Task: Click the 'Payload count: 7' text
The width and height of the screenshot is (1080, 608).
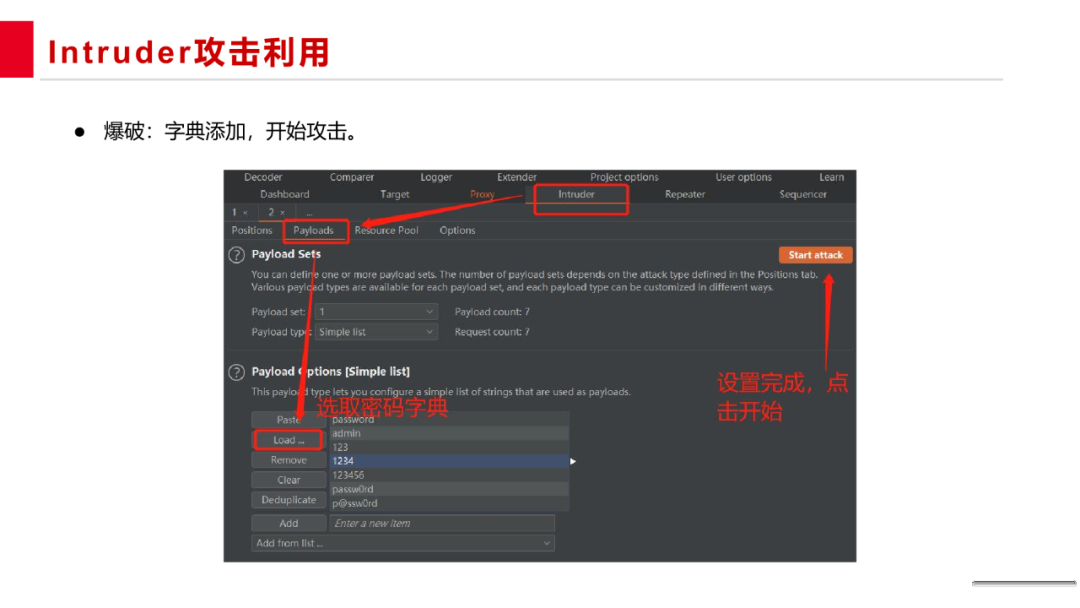Action: coord(492,312)
